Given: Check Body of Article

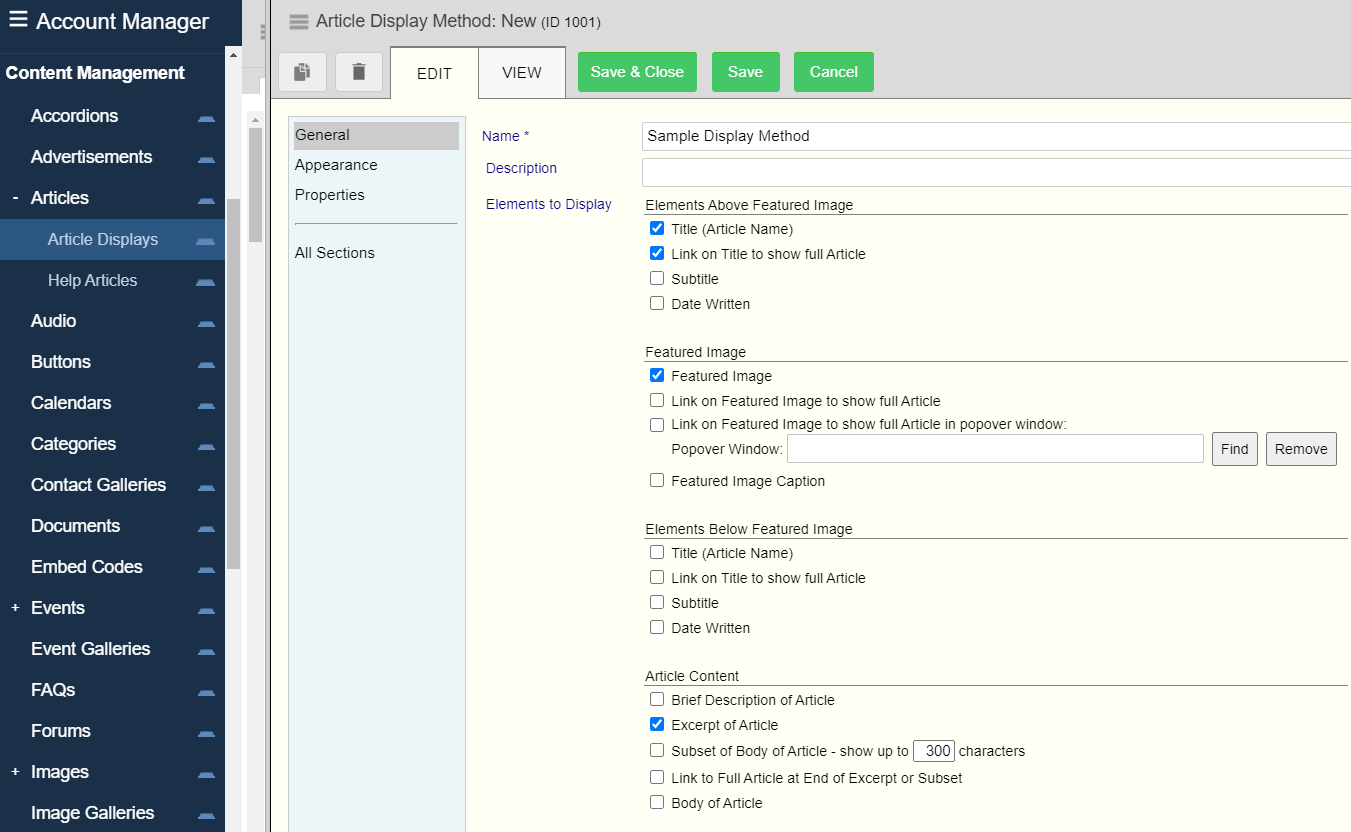Looking at the screenshot, I should tap(657, 802).
